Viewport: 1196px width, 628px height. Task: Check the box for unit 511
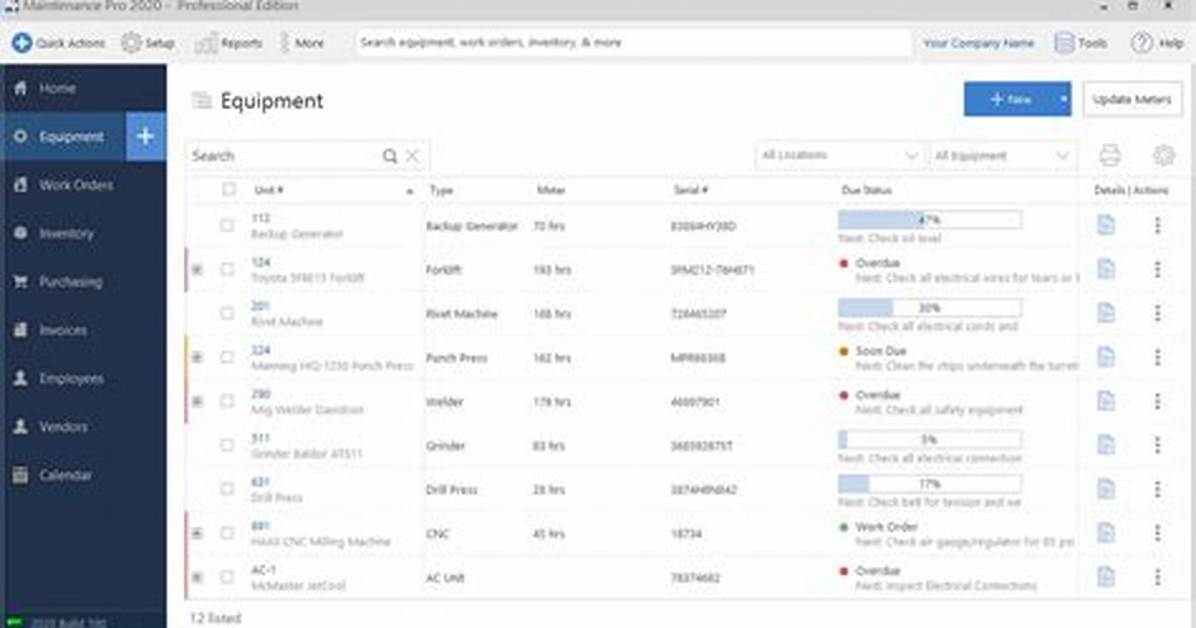227,445
